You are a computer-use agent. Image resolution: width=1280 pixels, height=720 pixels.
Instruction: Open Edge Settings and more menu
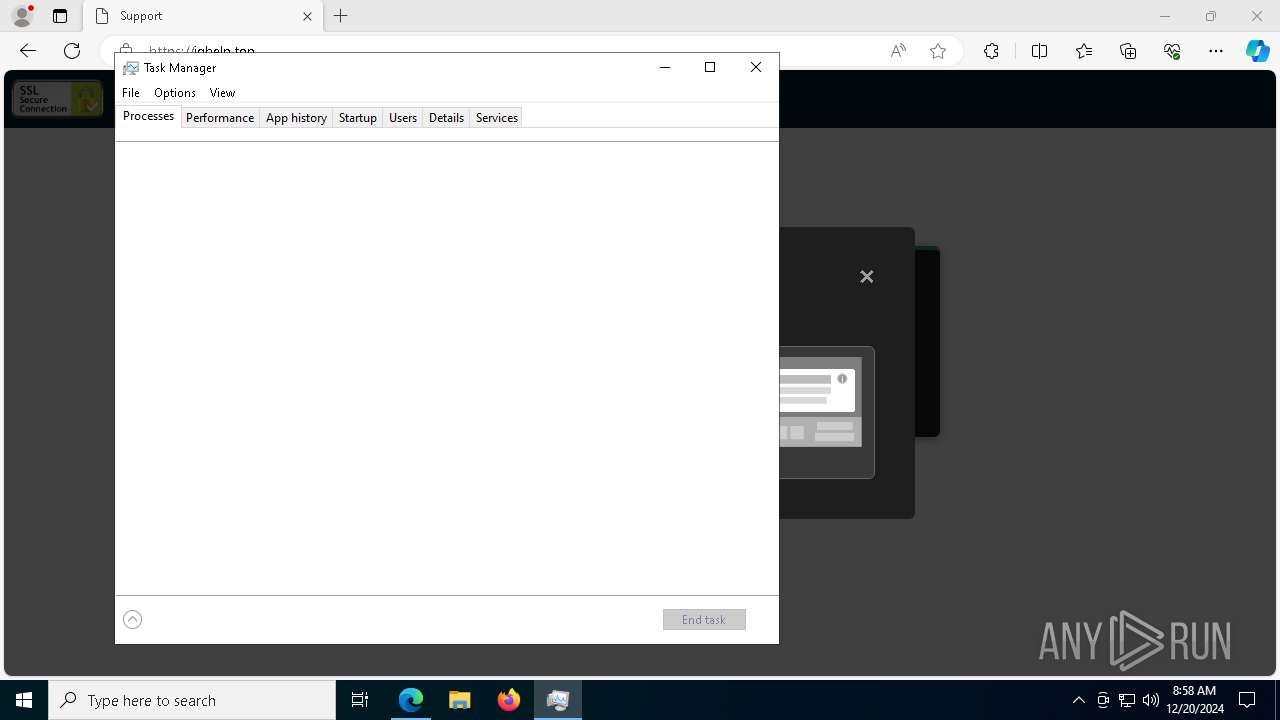(x=1216, y=51)
